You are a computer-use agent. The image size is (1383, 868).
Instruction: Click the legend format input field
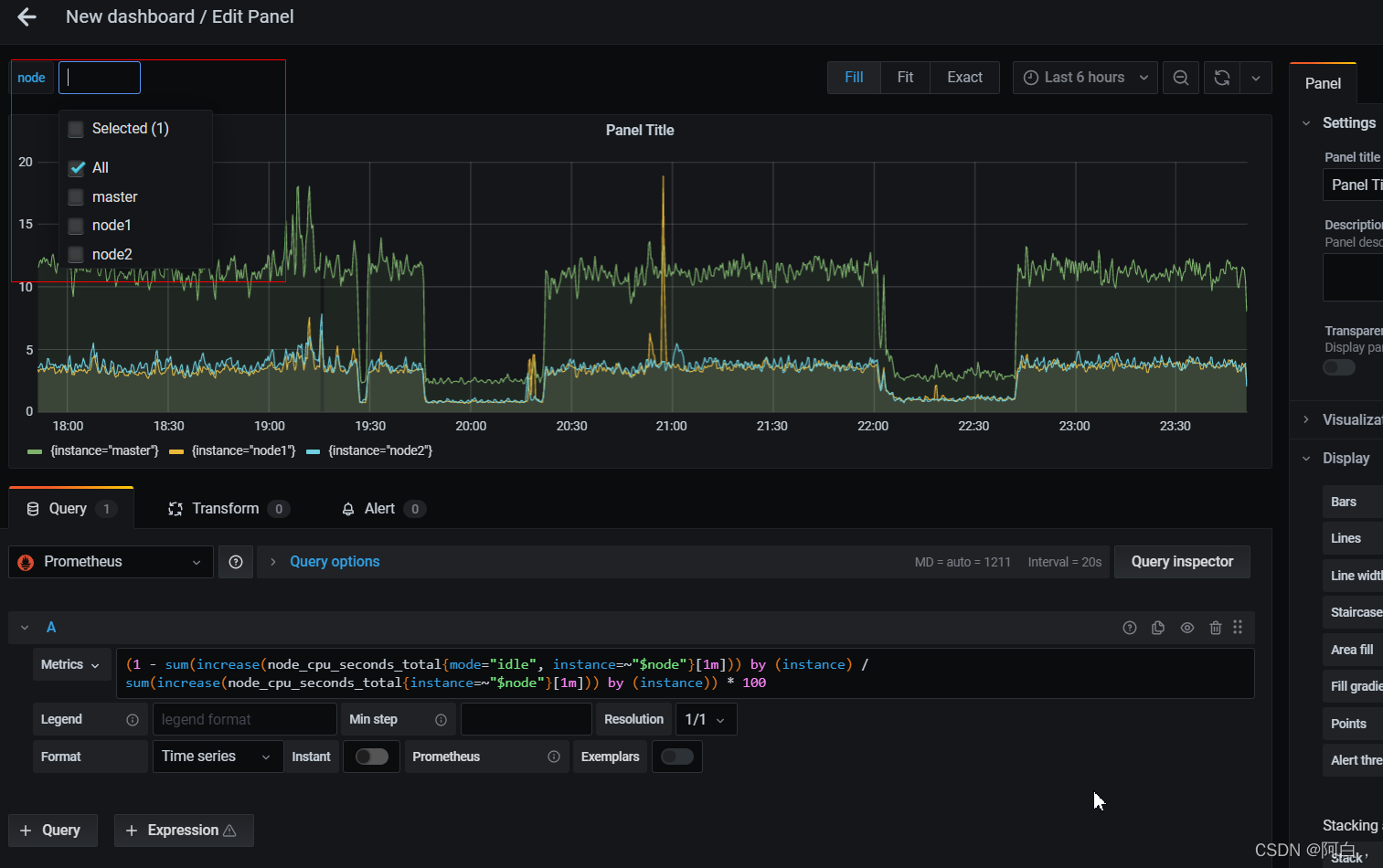pyautogui.click(x=245, y=720)
